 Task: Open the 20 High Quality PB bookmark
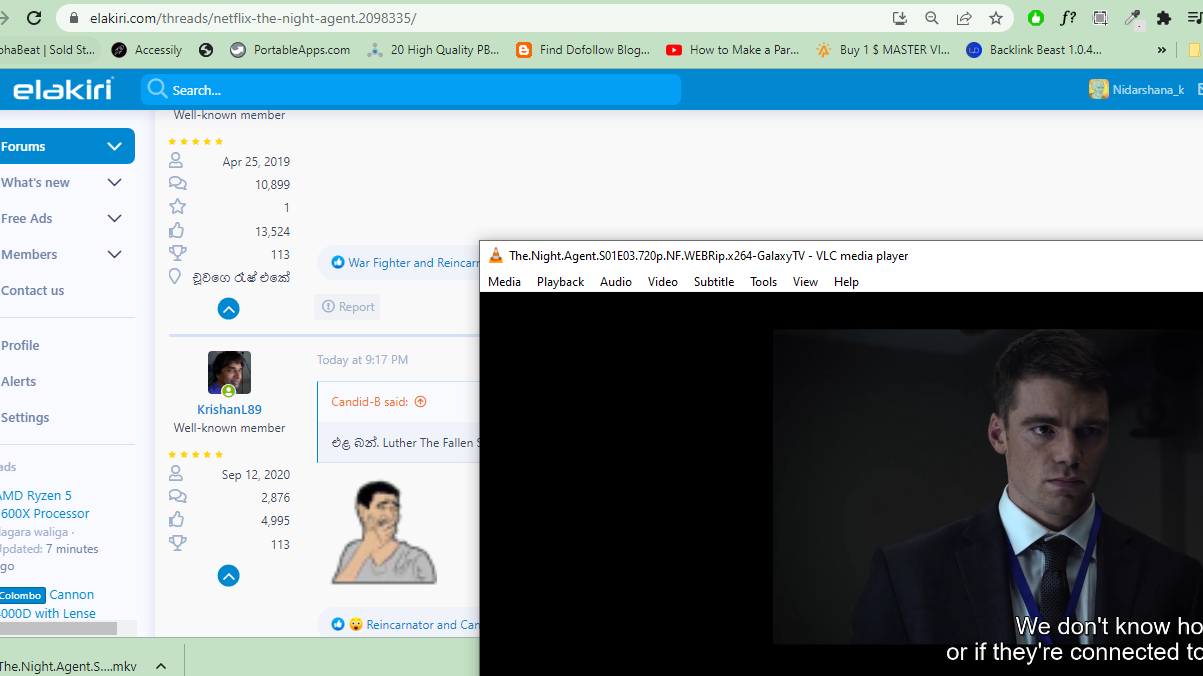pos(434,50)
